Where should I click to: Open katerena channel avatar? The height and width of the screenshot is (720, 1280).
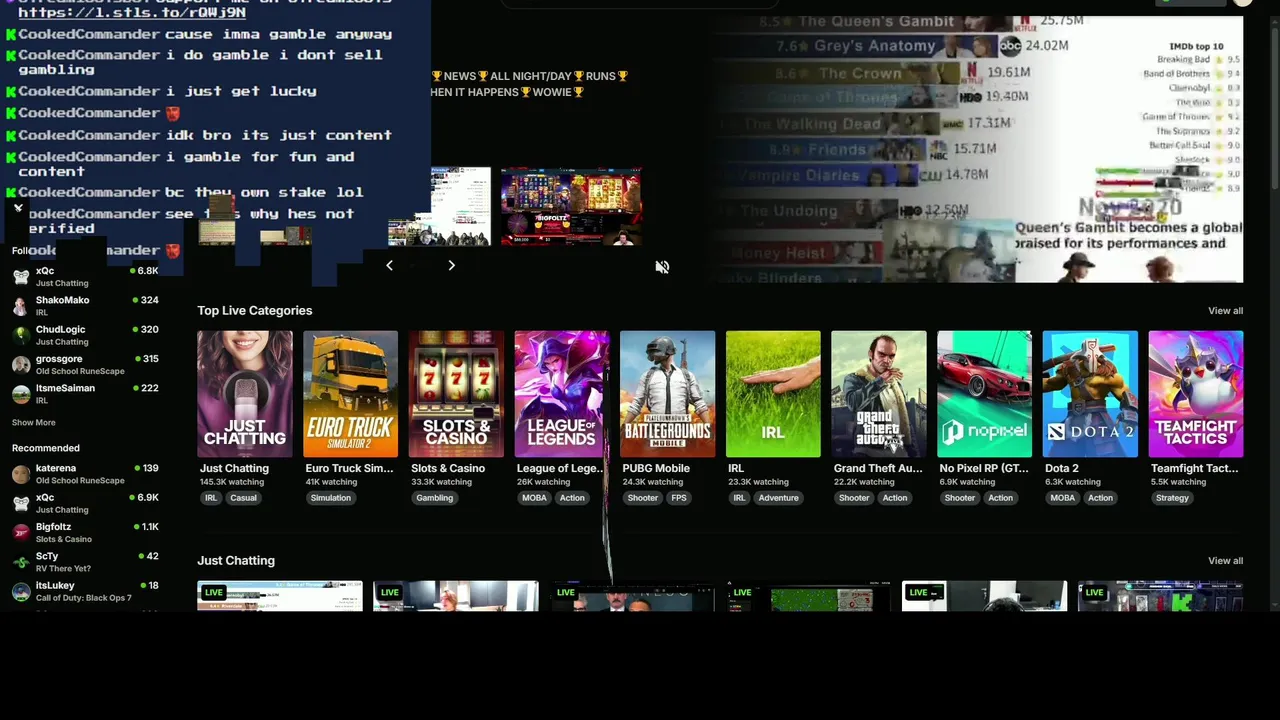(21, 474)
